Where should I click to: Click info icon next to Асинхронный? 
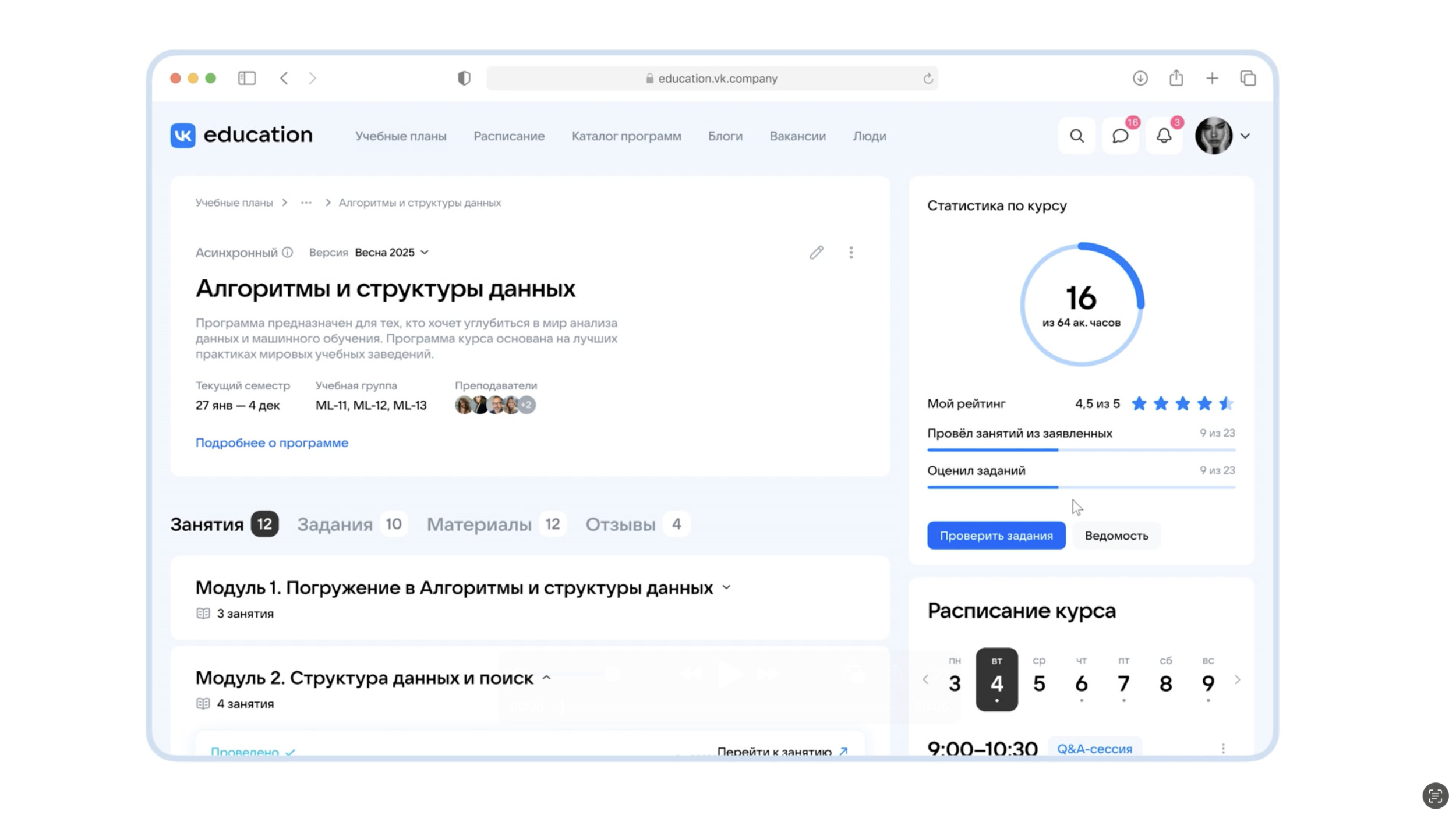pyautogui.click(x=287, y=252)
